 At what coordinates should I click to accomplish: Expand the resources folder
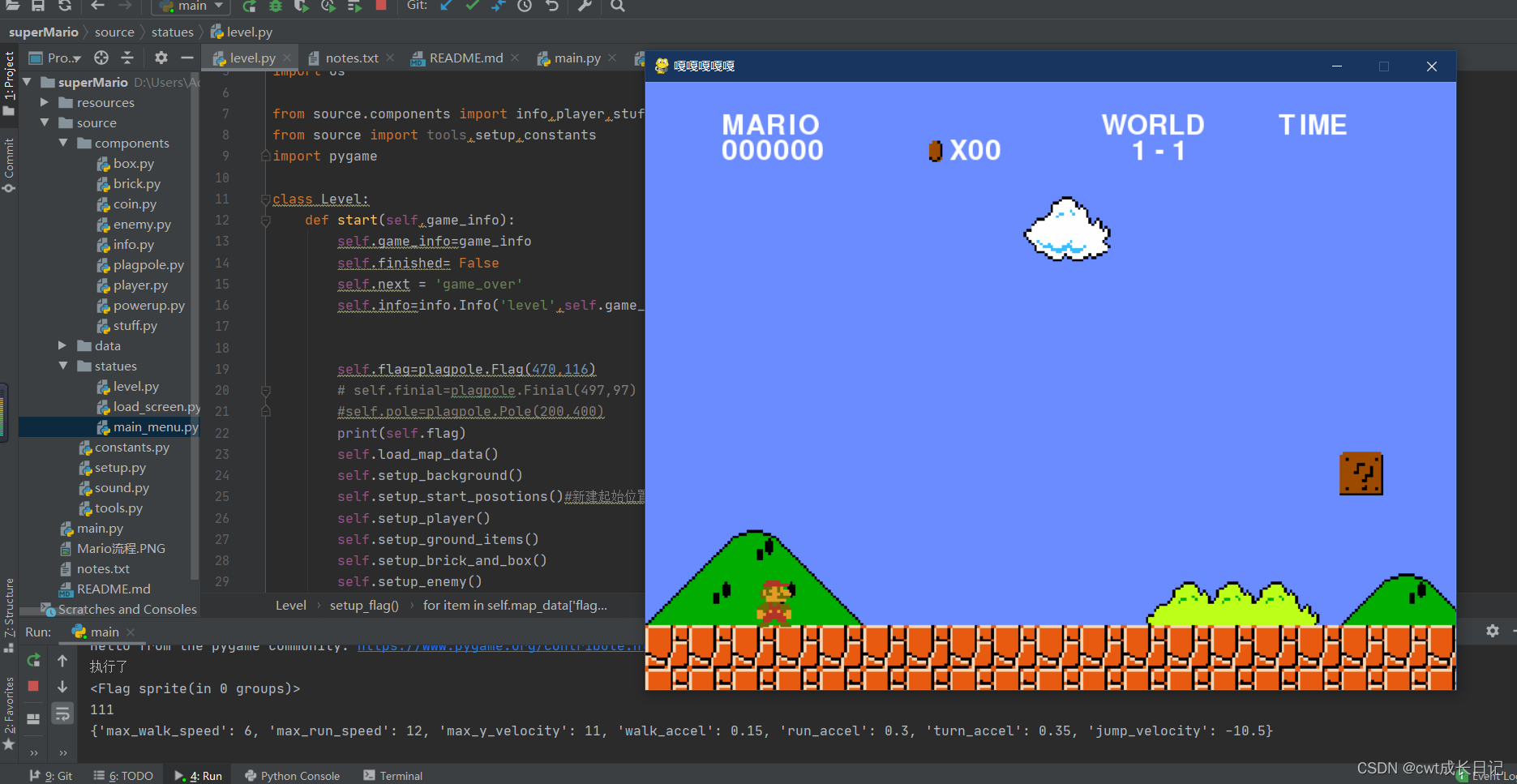coord(45,102)
